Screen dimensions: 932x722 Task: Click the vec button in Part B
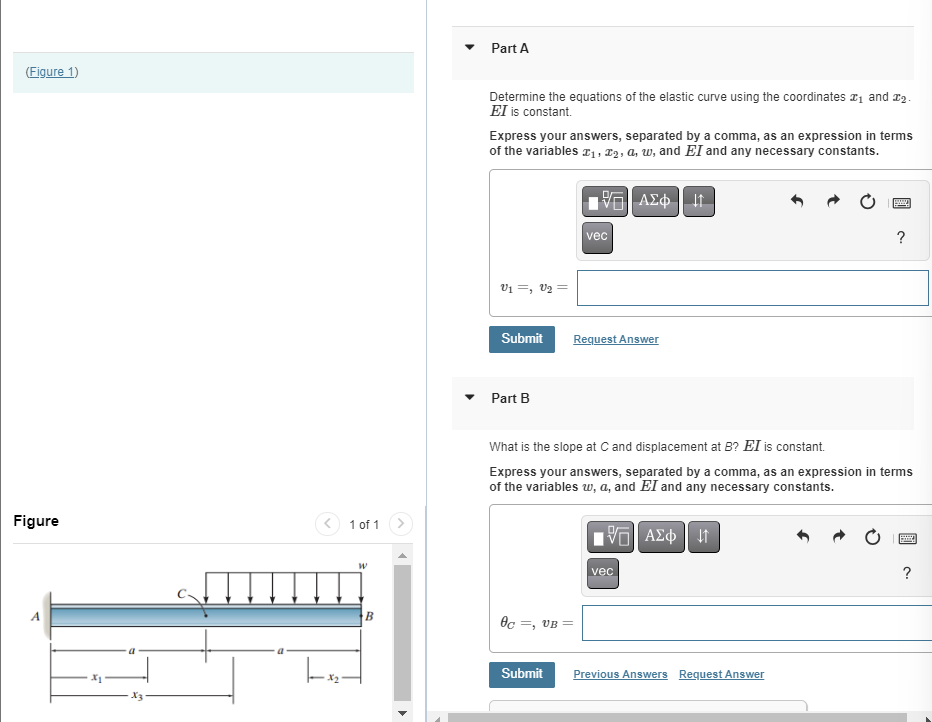pos(603,572)
